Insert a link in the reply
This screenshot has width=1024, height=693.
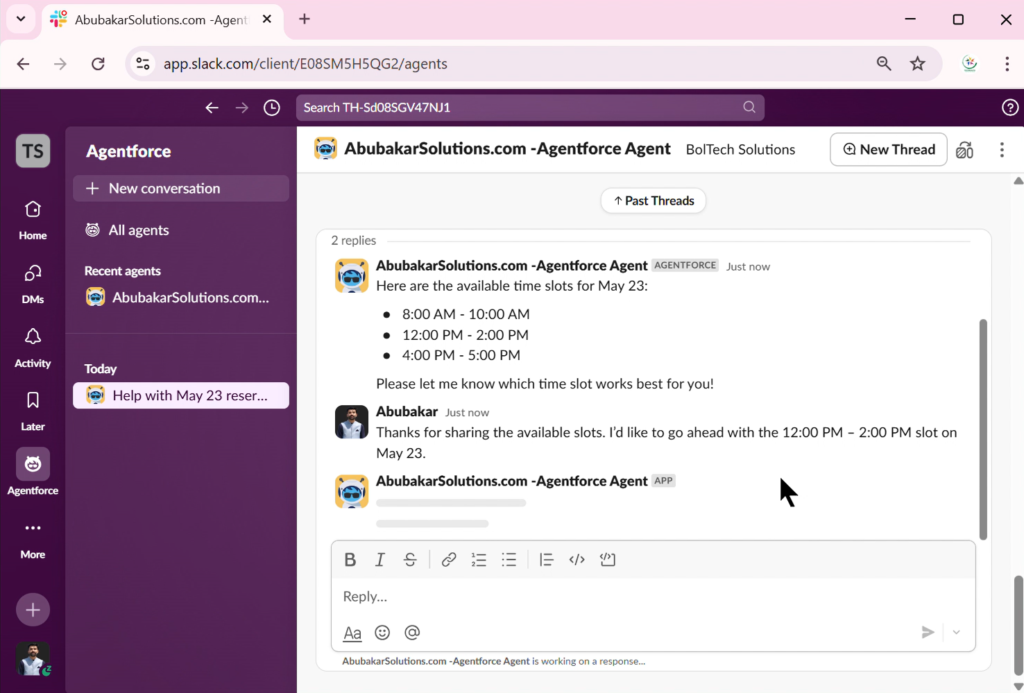[448, 560]
